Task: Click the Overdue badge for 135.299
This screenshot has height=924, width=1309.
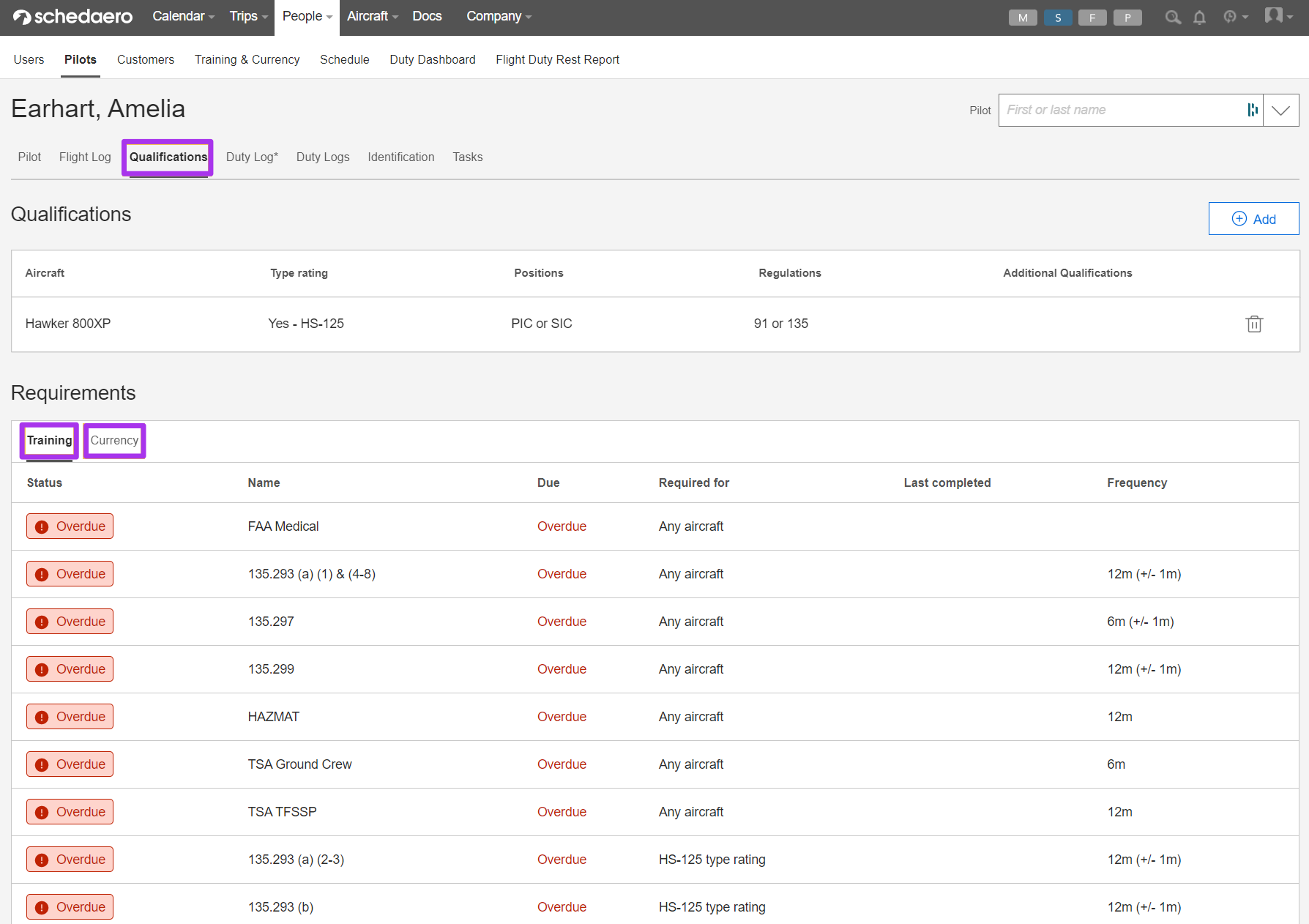Action: click(70, 669)
